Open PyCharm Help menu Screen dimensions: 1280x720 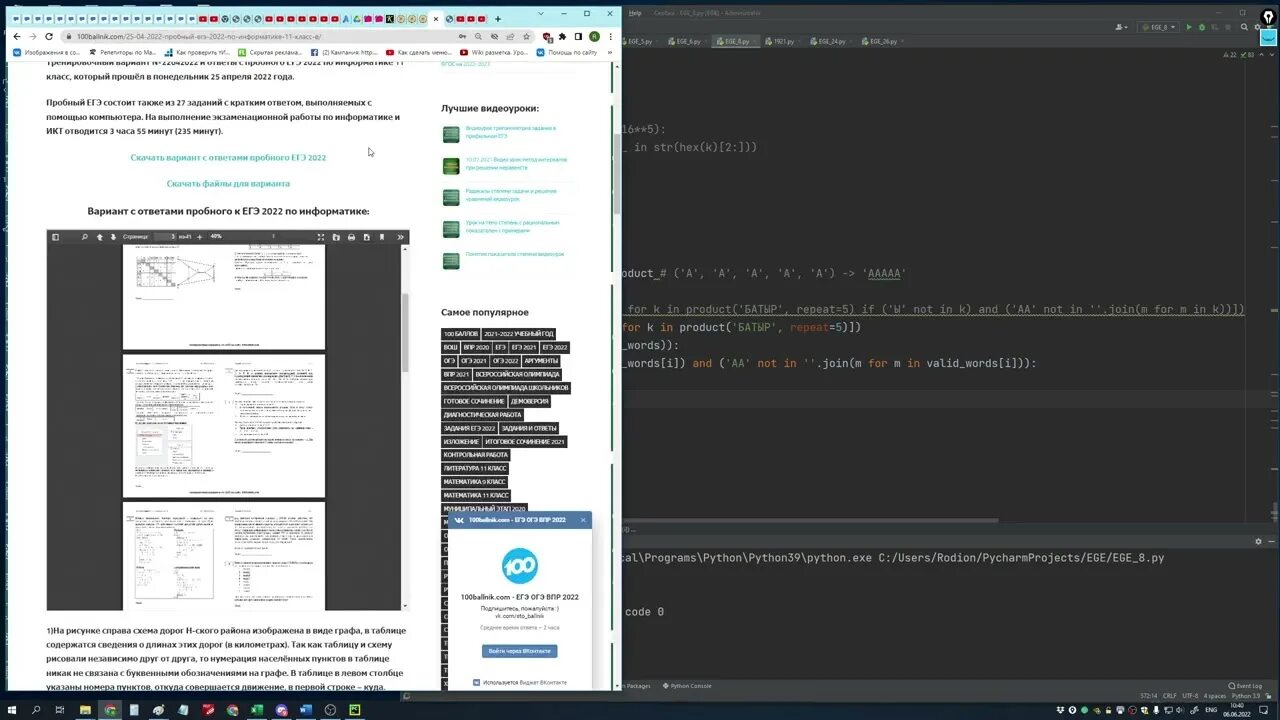tap(635, 13)
